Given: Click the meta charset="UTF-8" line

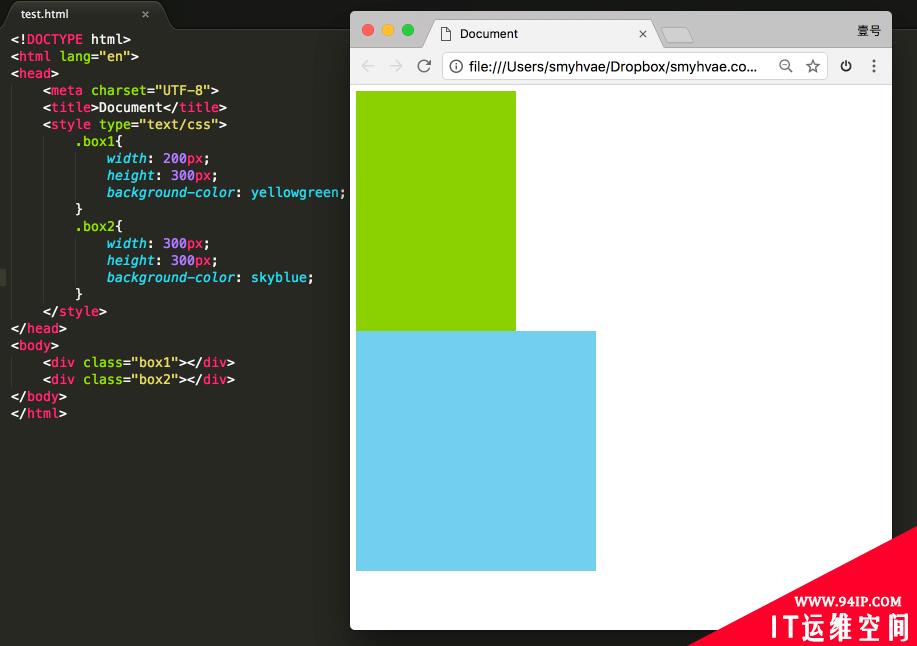Looking at the screenshot, I should coord(130,90).
